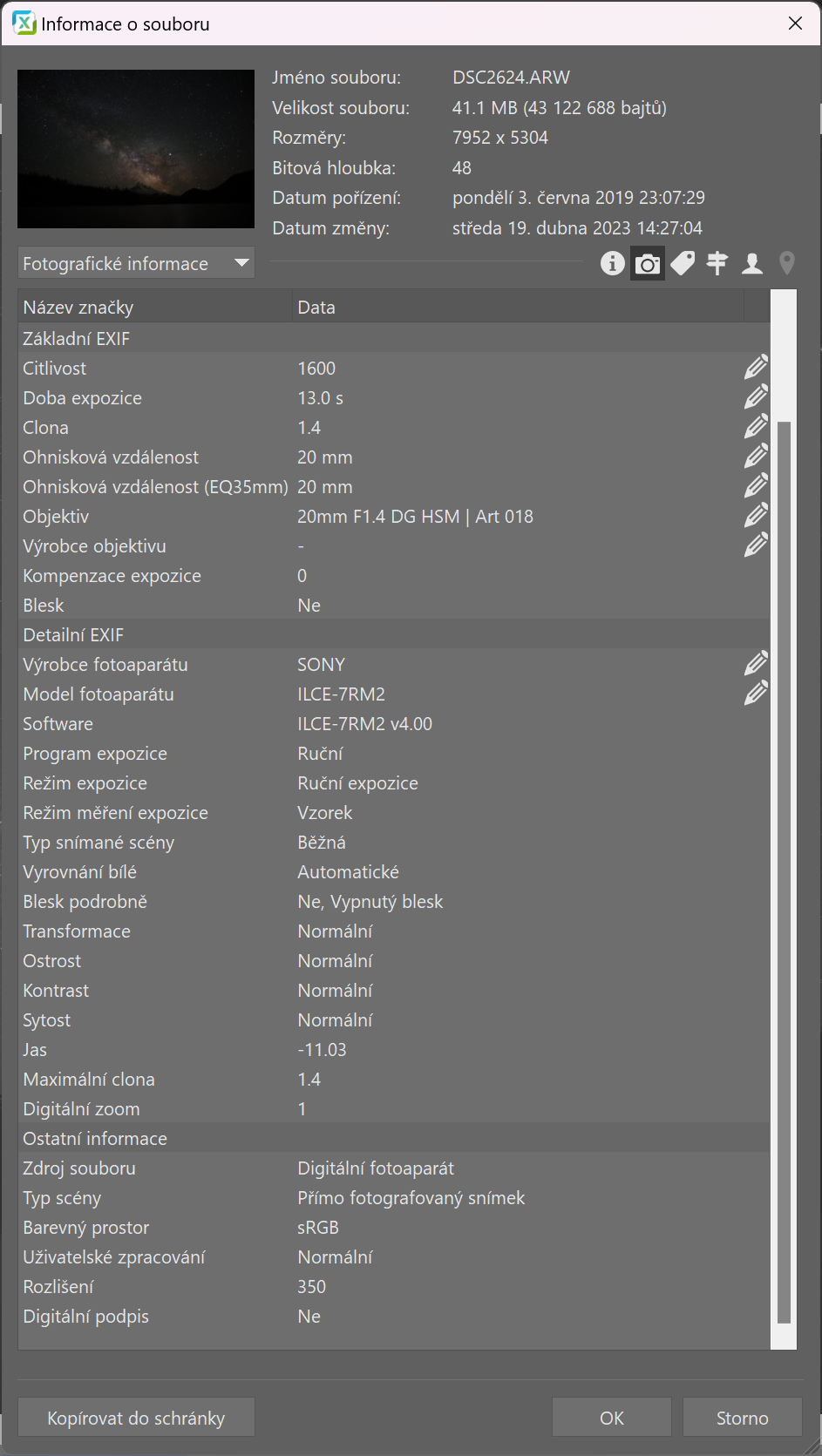Select the Základní EXIF section header
The height and width of the screenshot is (1456, 822).
point(394,338)
